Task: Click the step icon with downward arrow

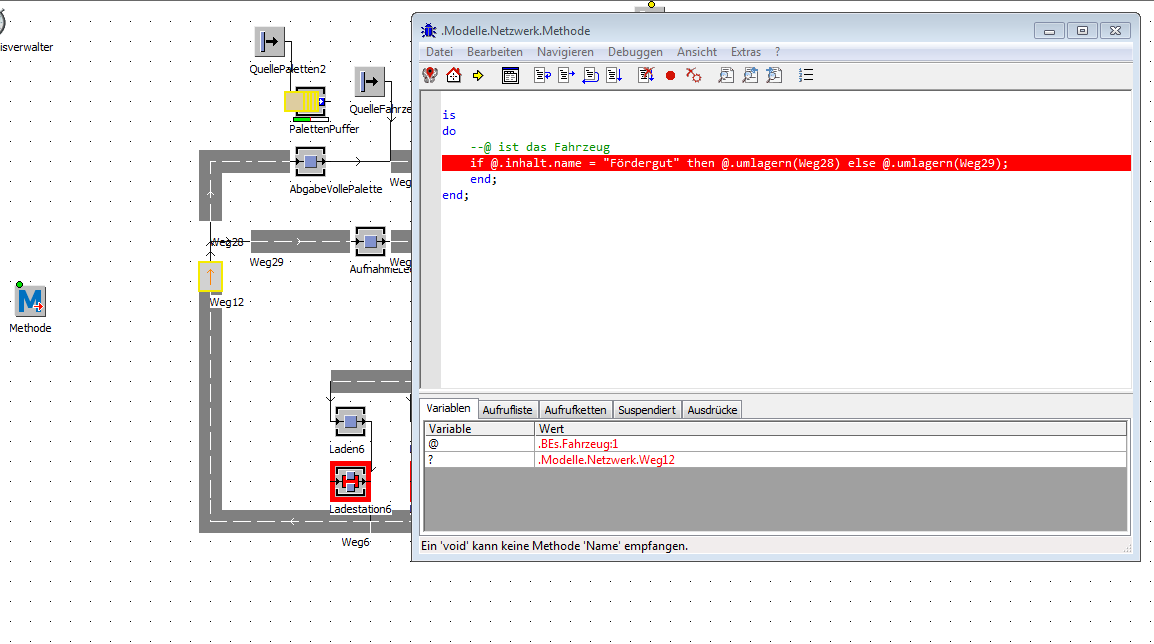Action: [614, 75]
